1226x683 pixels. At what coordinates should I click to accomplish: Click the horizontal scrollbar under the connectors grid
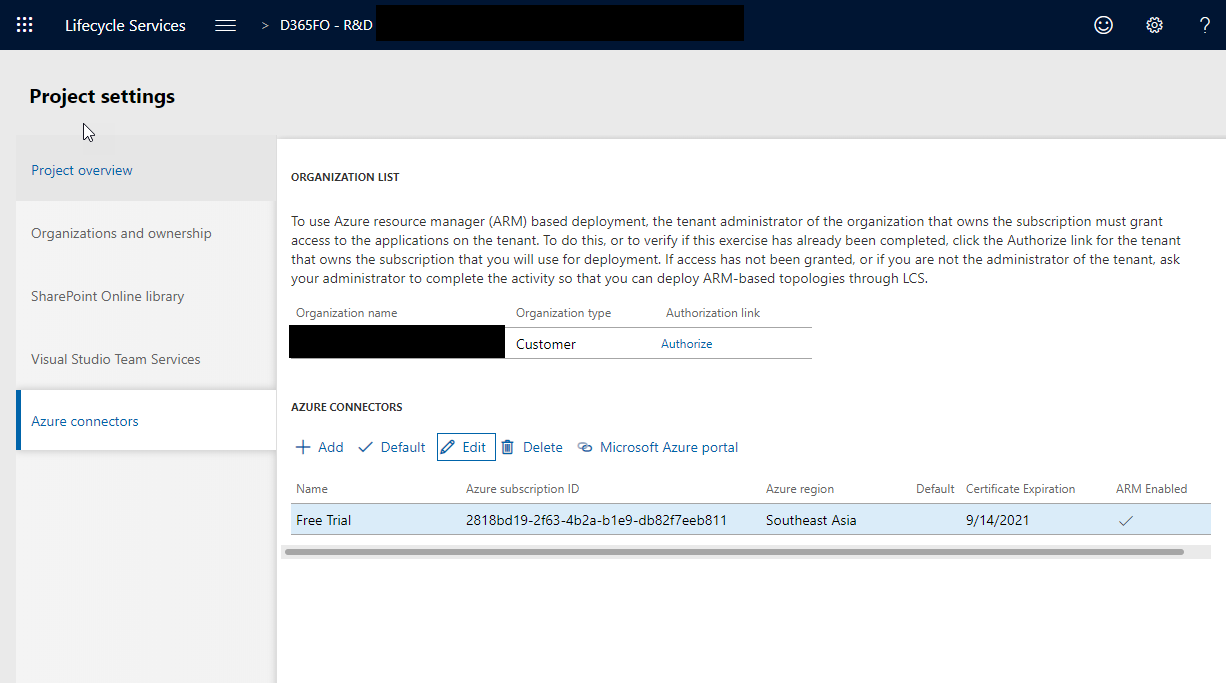click(x=734, y=551)
